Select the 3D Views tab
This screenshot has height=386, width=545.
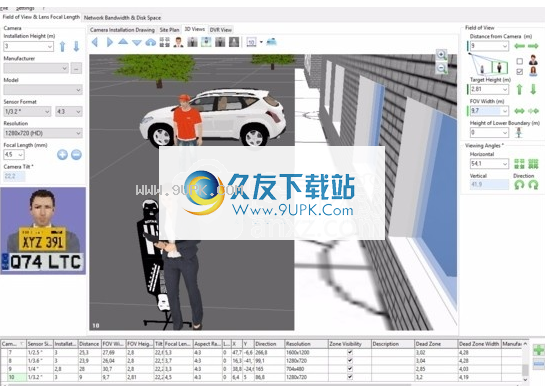(194, 29)
